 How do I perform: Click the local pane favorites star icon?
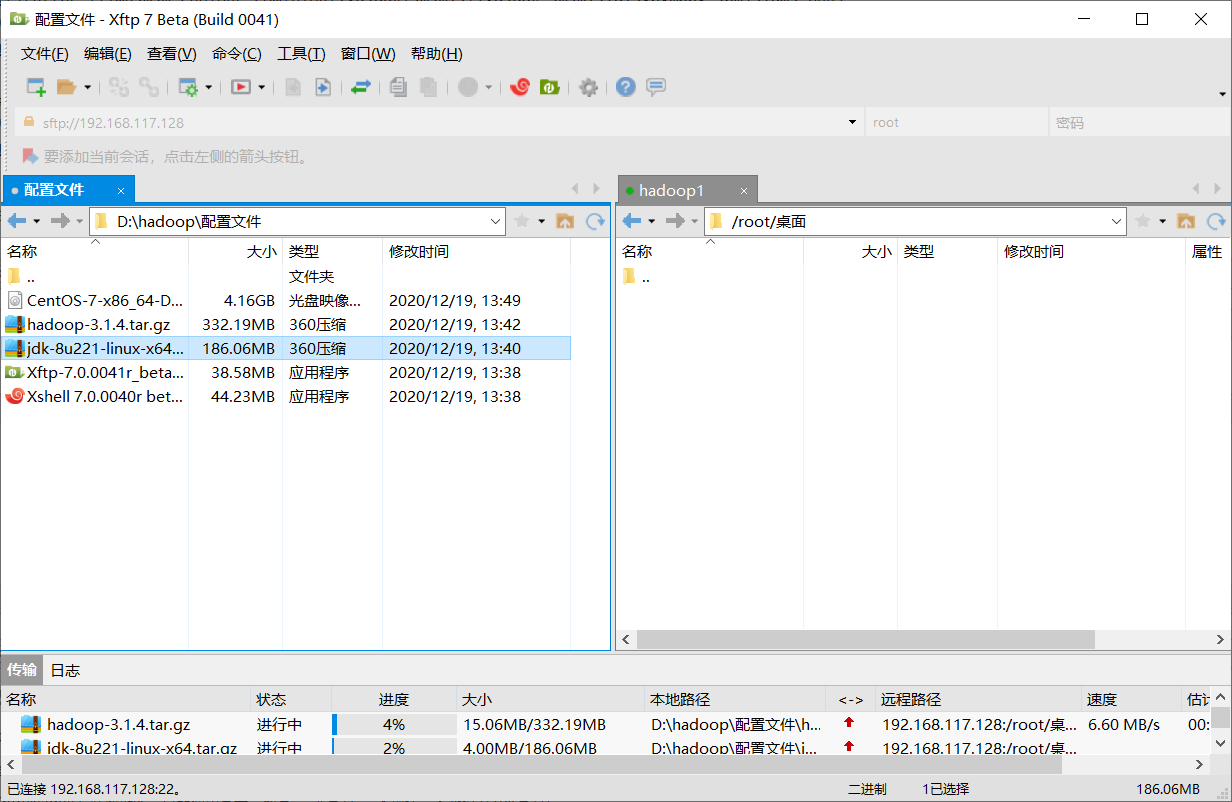coord(522,221)
